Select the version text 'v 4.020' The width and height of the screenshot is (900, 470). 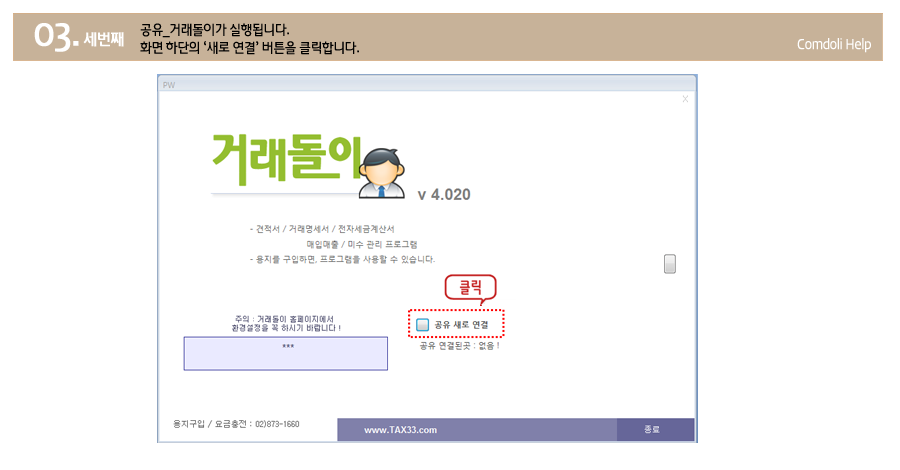tap(444, 195)
